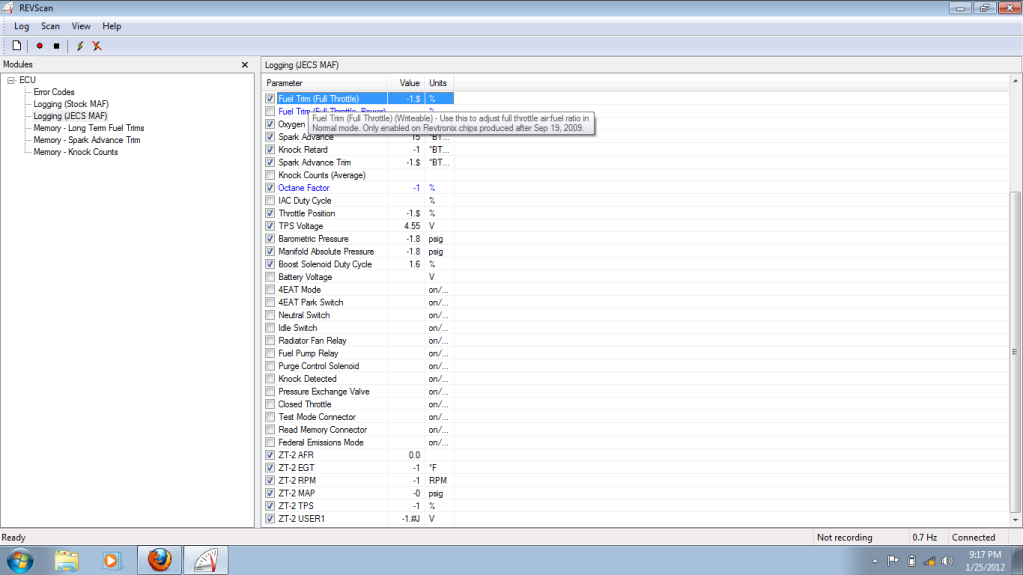Toggle Throttle Position checkbox
The width and height of the screenshot is (1023, 575).
click(x=270, y=213)
